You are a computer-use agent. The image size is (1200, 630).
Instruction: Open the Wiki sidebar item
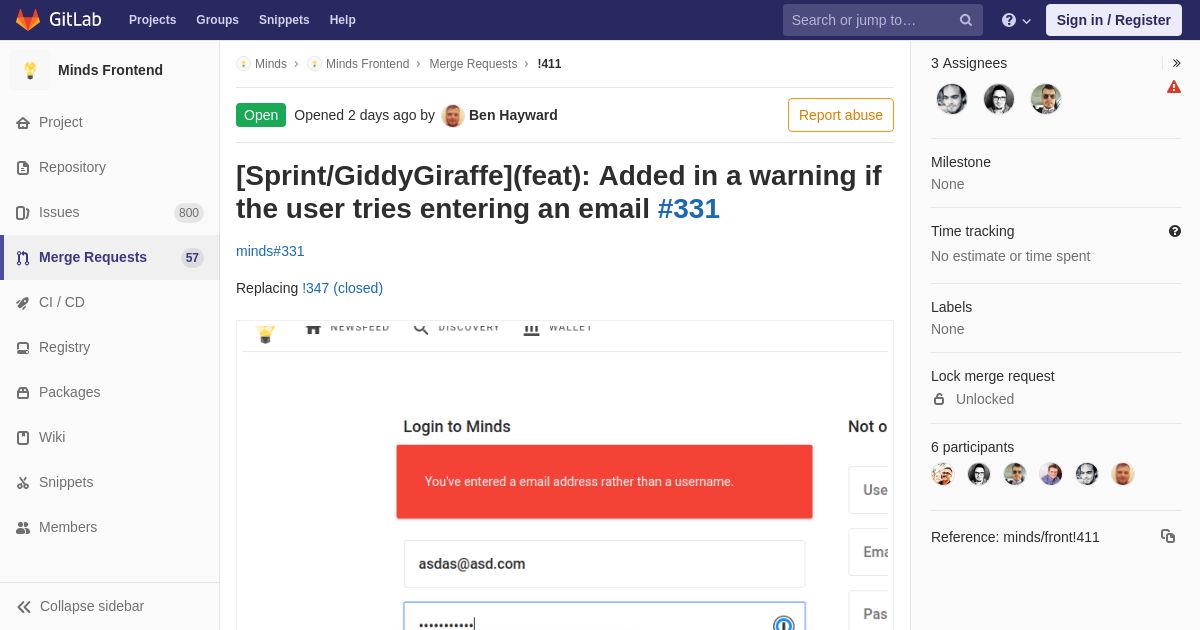(x=110, y=437)
